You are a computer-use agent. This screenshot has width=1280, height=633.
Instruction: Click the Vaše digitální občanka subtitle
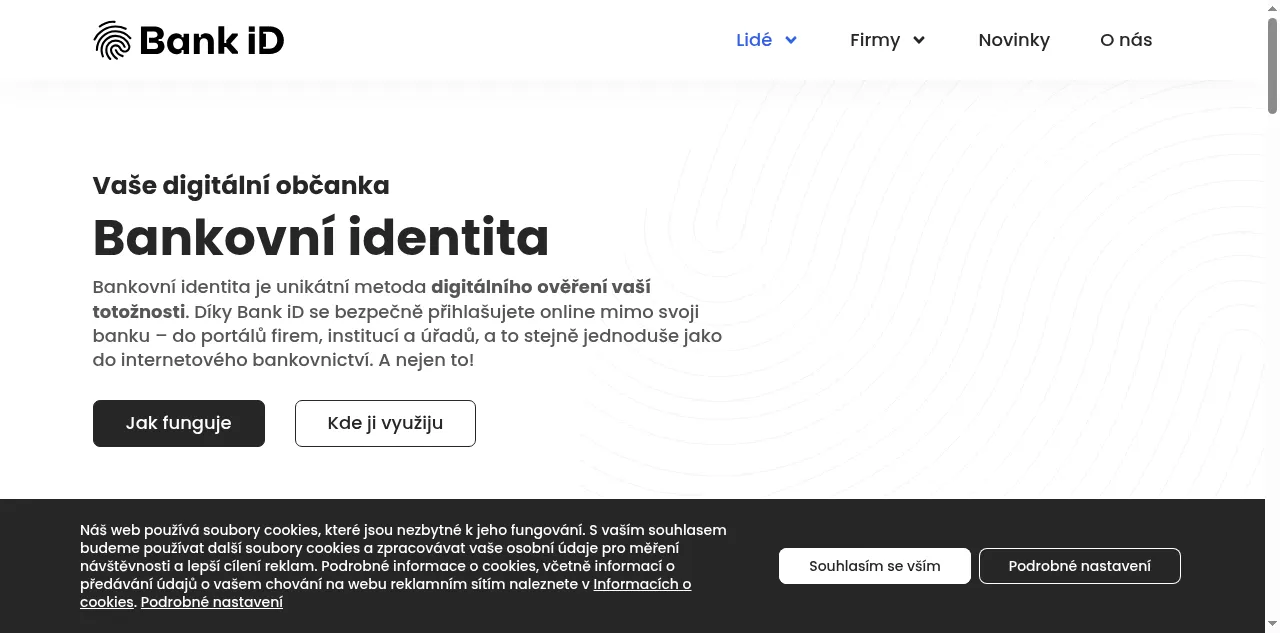241,185
